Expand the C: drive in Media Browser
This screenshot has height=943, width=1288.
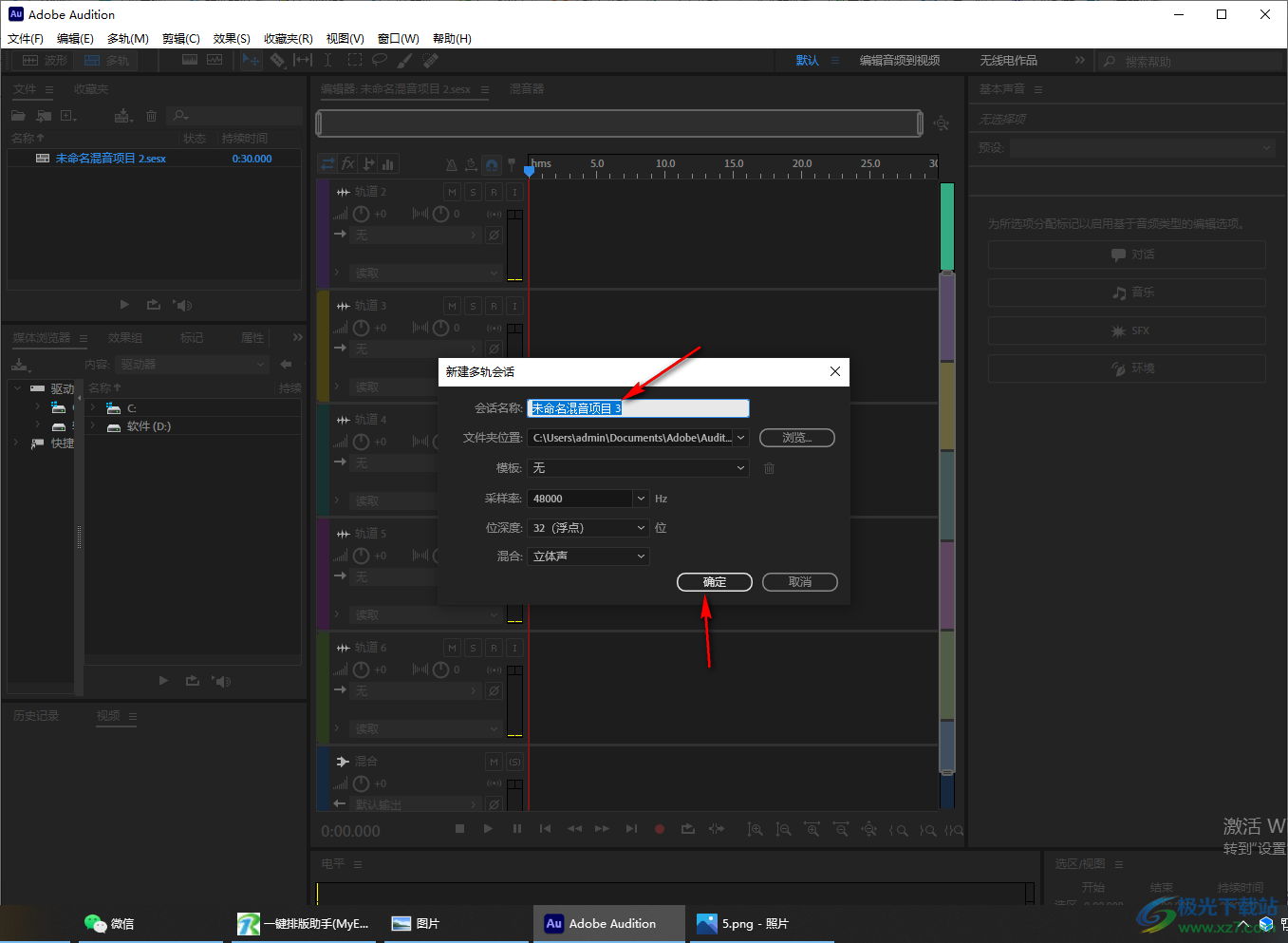93,407
